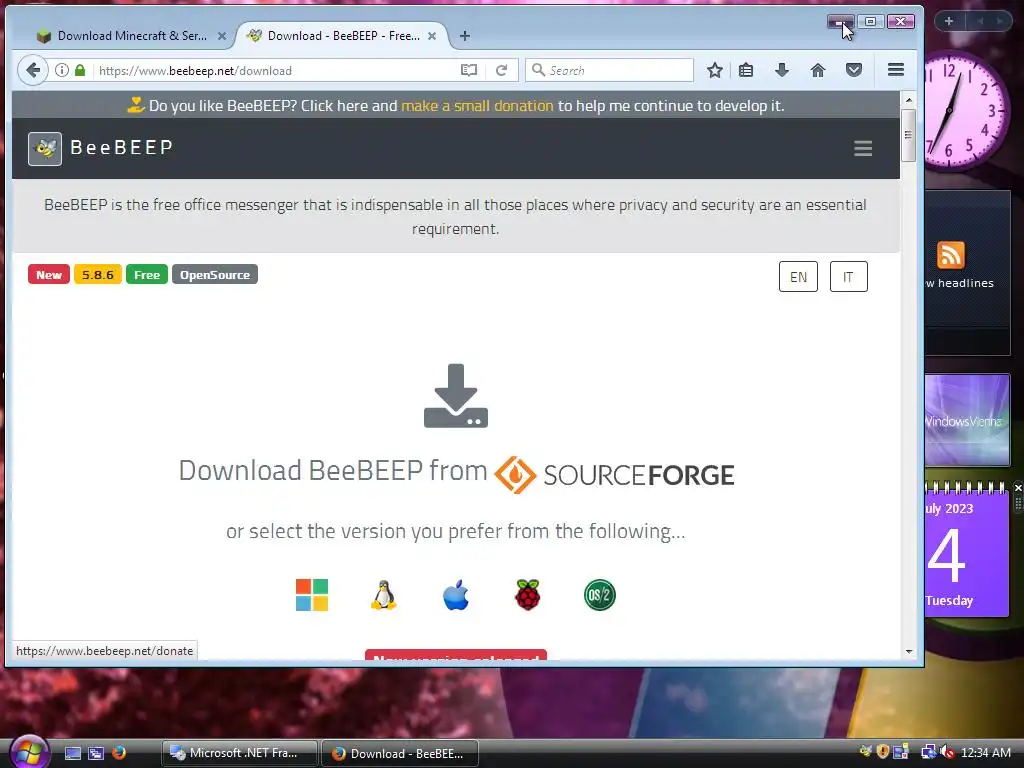Image resolution: width=1024 pixels, height=768 pixels.
Task: Open the security shield tray icon
Action: 883,752
